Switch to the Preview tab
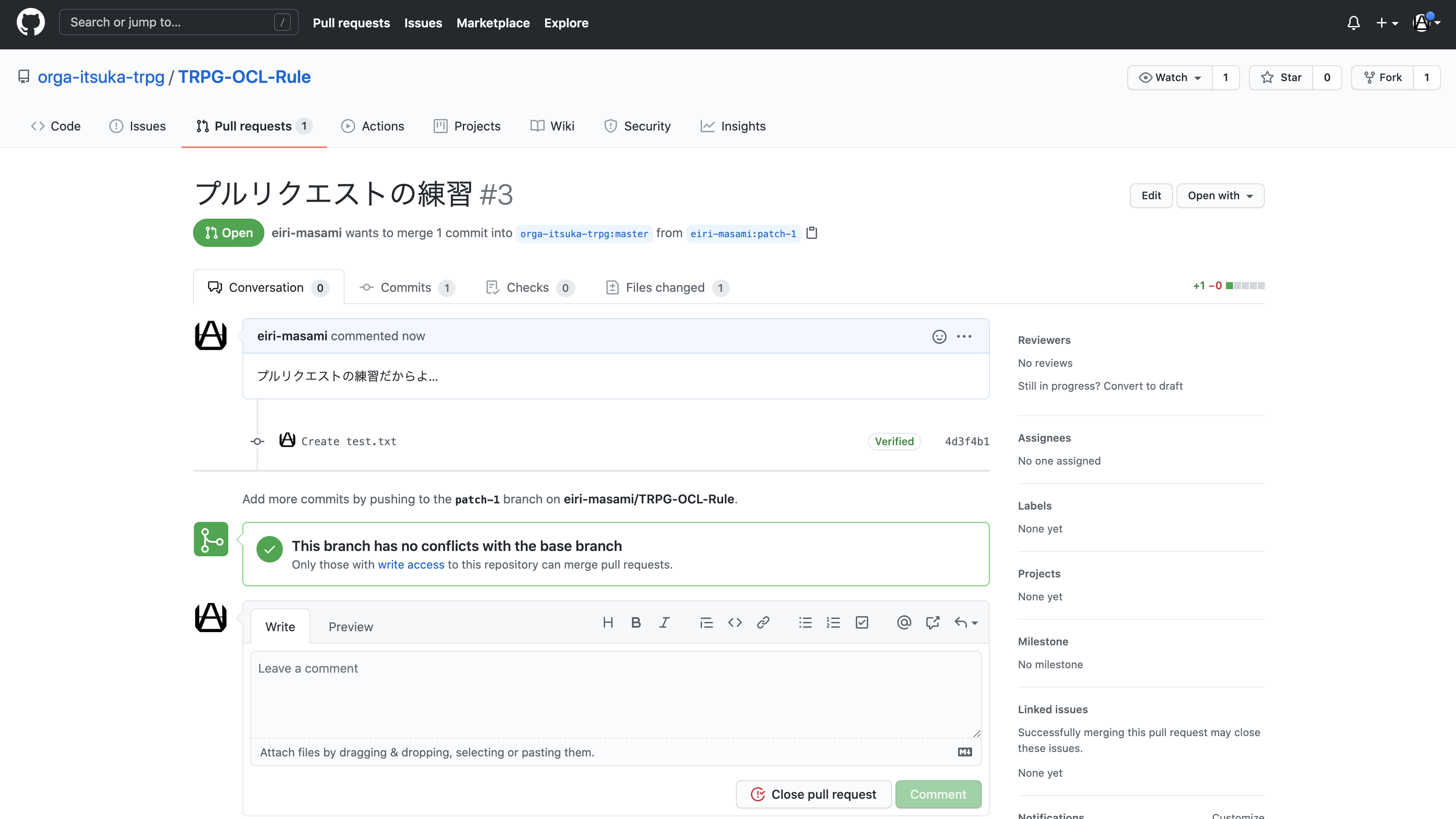 tap(350, 627)
